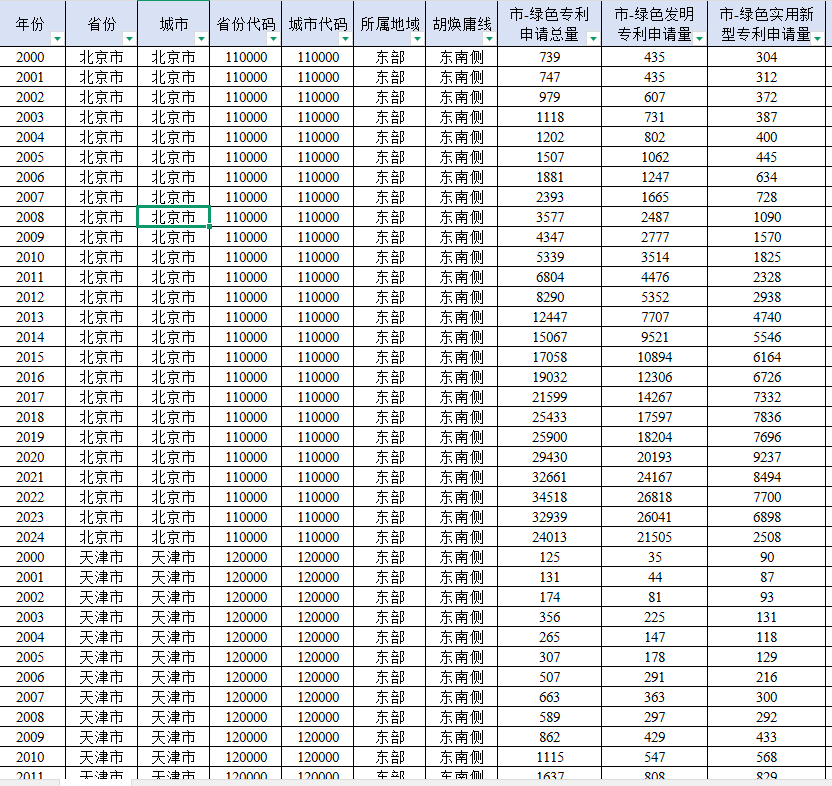
Task: Expand the 城市代码 filter dropdown
Action: [x=344, y=38]
